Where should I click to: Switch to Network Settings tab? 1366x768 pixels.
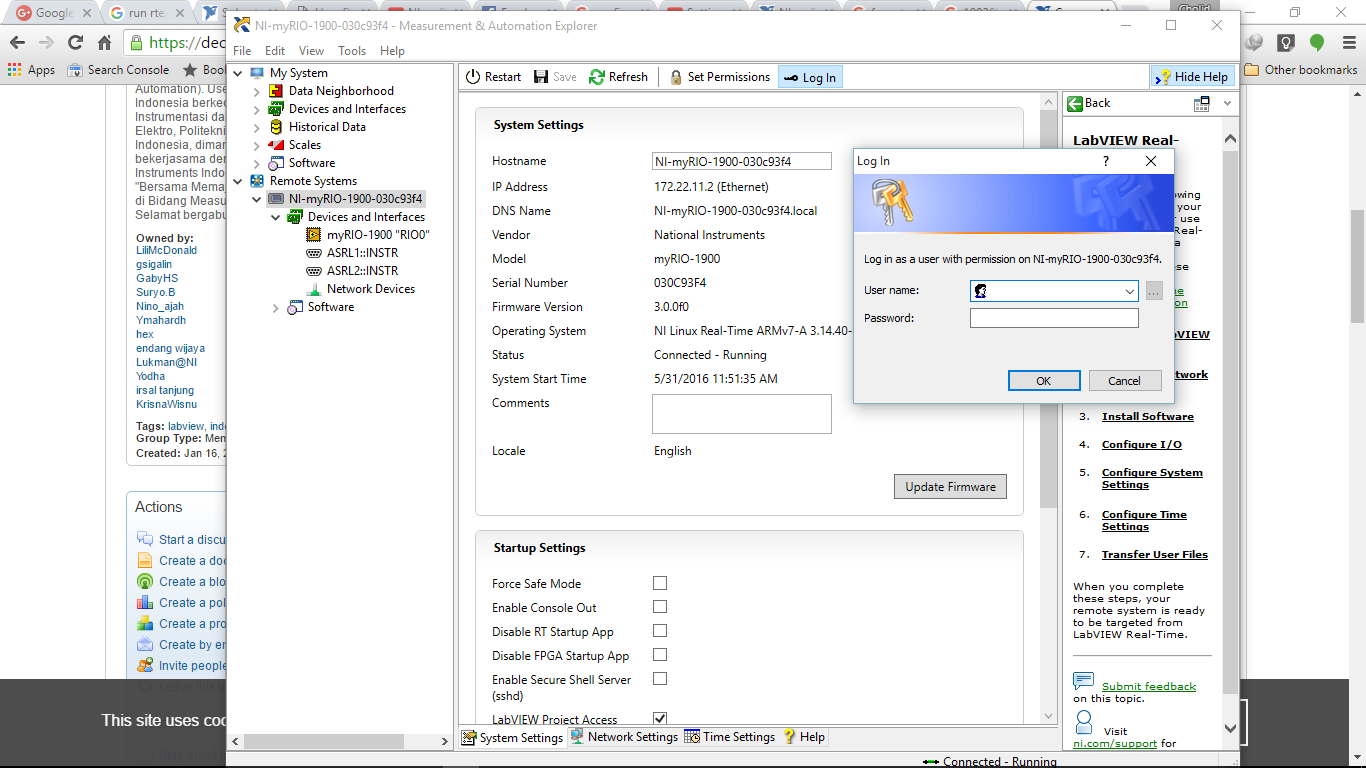(623, 737)
